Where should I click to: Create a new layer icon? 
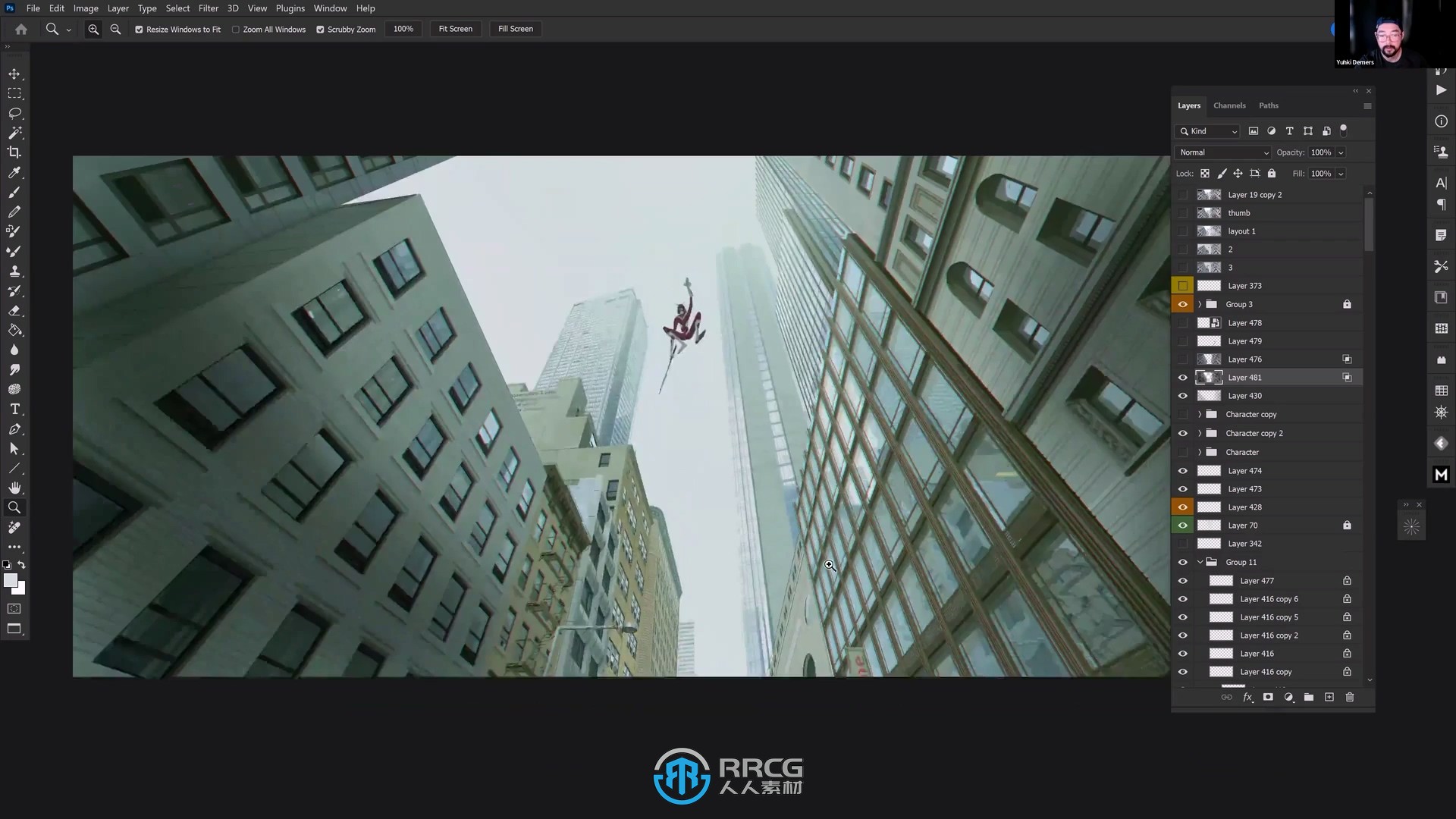[x=1329, y=697]
